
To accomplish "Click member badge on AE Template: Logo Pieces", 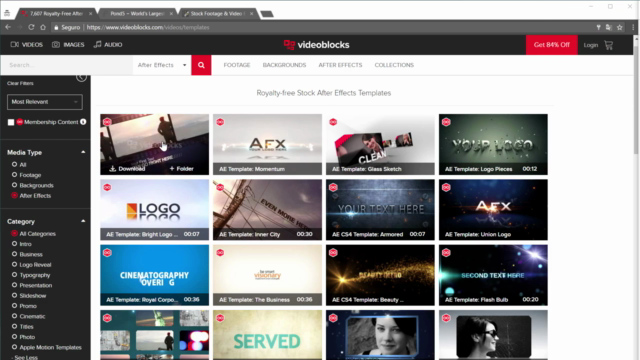I will coord(446,122).
